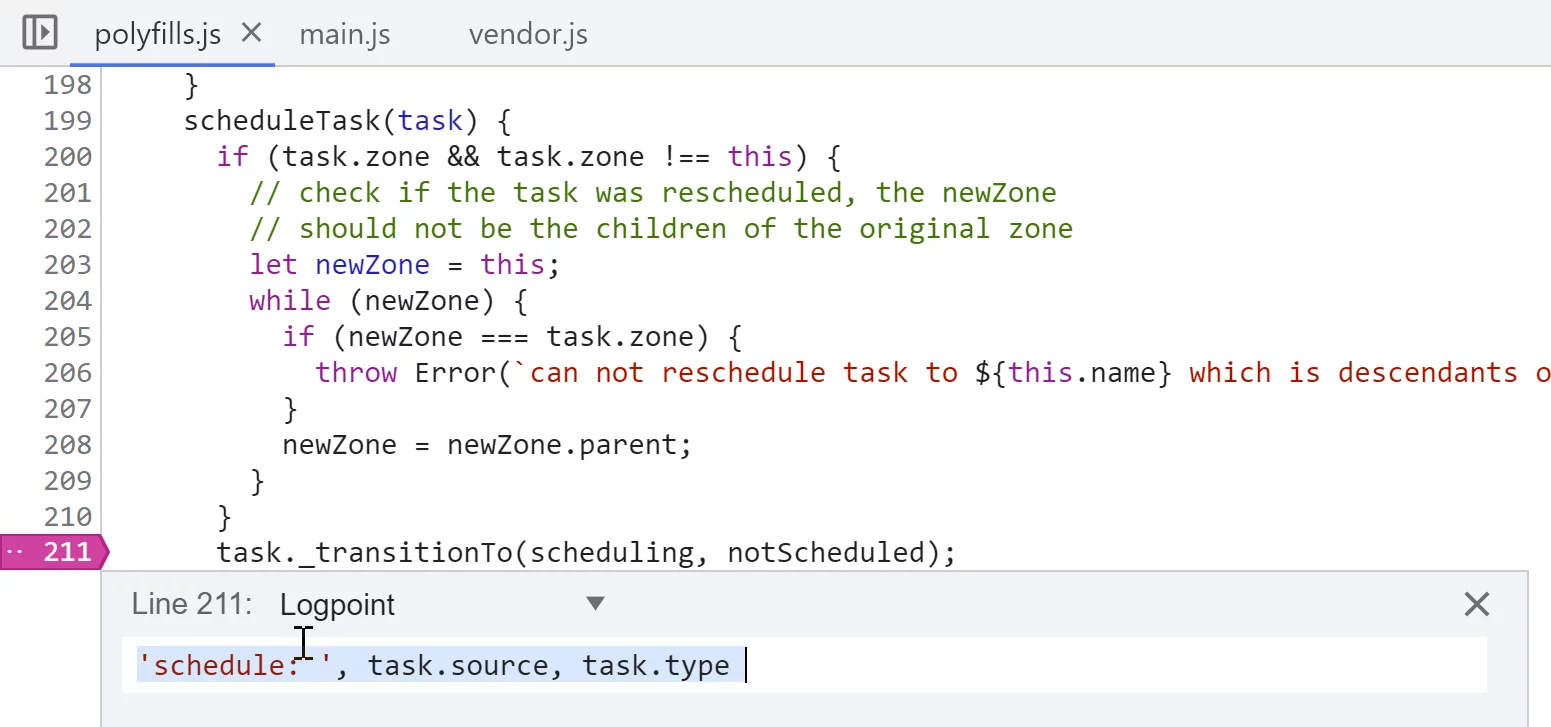The height and width of the screenshot is (727, 1551).
Task: Toggle the logpoint marker on line 211
Action: 55,552
